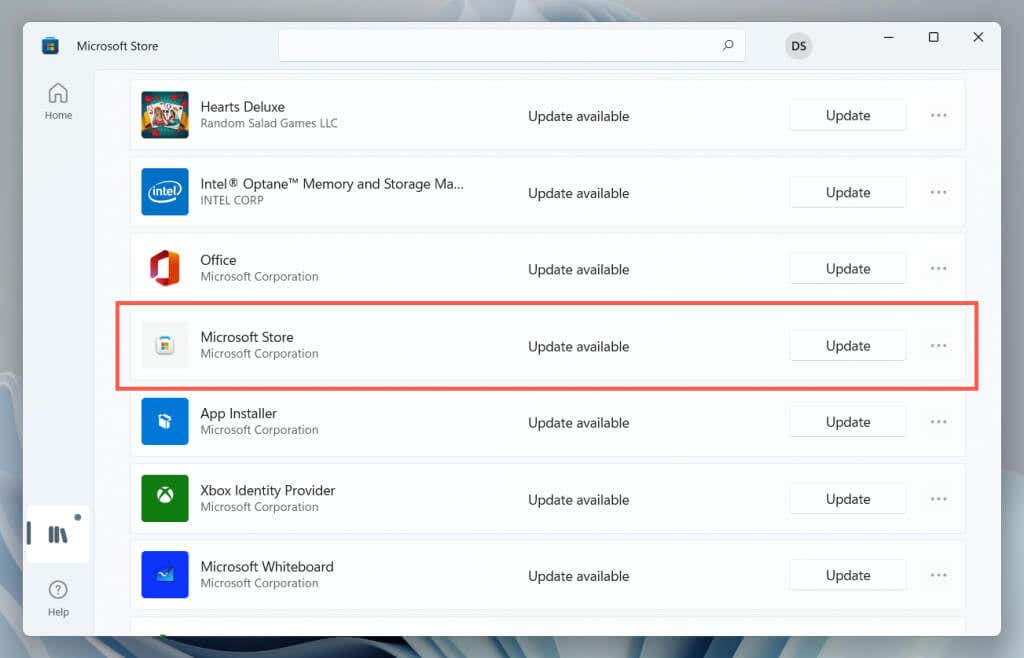Open more options for Office

pyautogui.click(x=938, y=268)
